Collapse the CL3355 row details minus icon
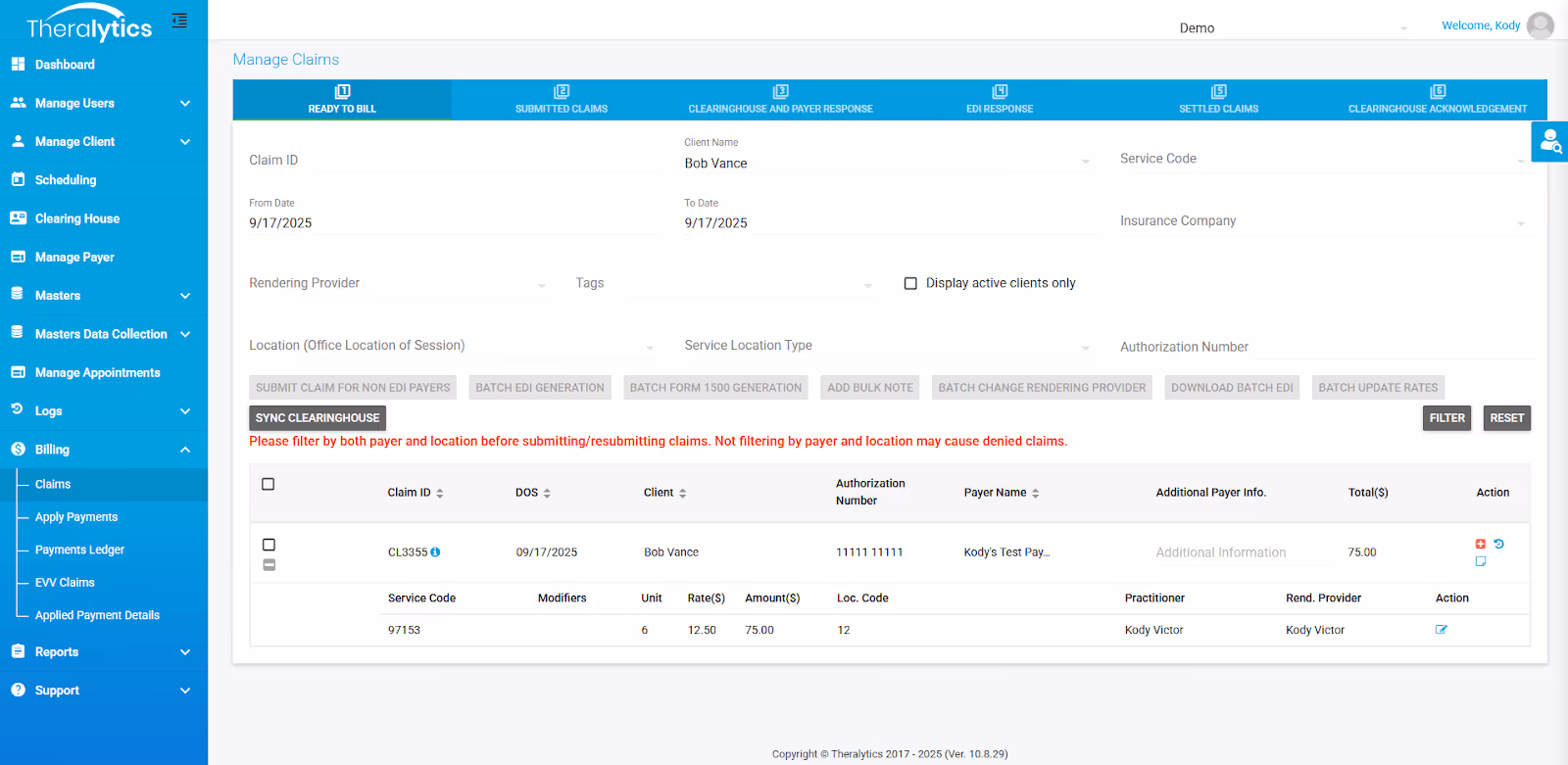 click(x=269, y=565)
